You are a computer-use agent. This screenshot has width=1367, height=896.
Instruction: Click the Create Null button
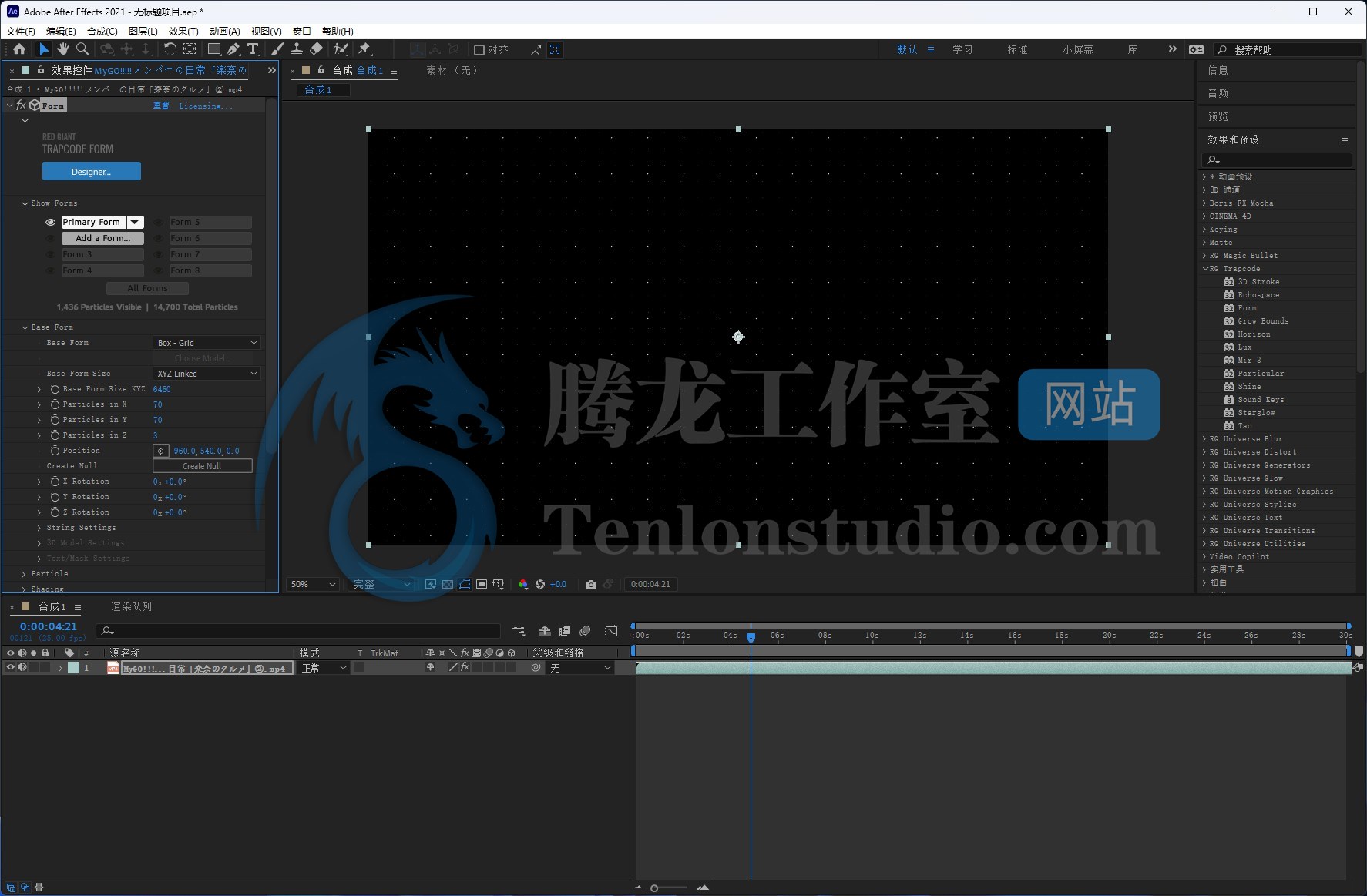(x=202, y=466)
